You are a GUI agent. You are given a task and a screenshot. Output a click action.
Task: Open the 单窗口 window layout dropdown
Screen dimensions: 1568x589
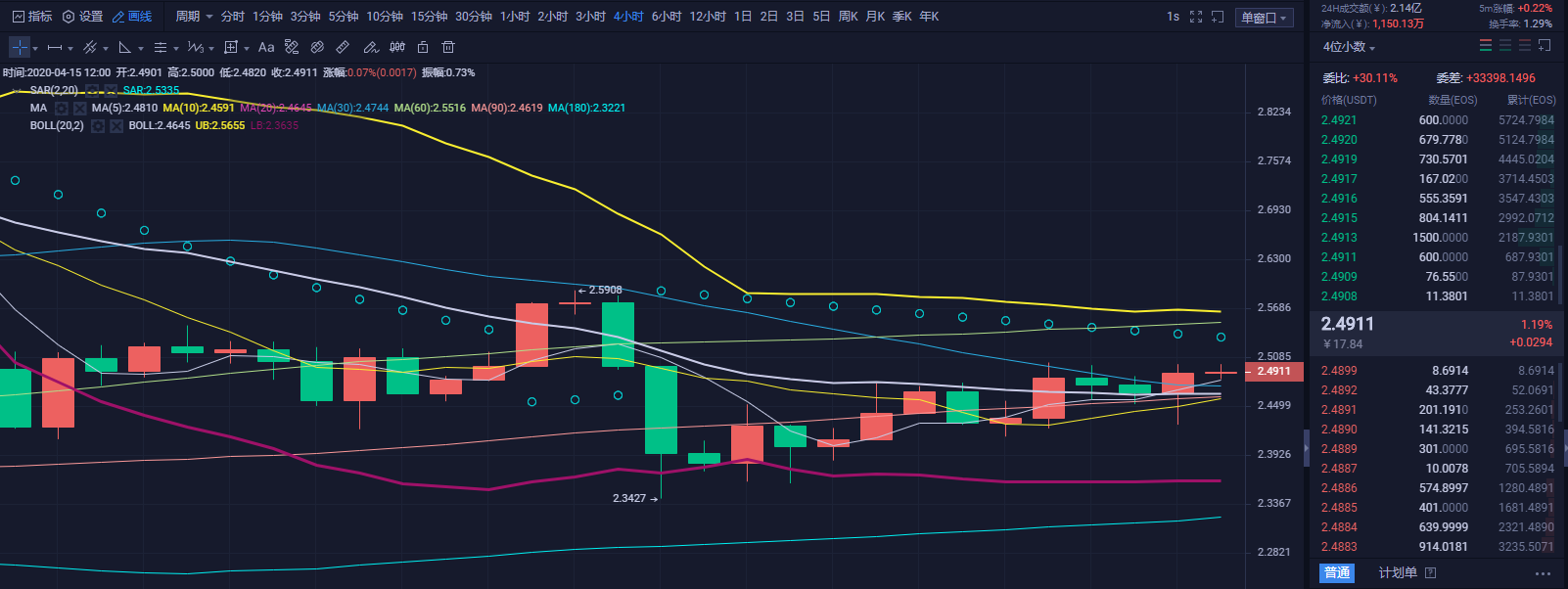(x=1265, y=18)
